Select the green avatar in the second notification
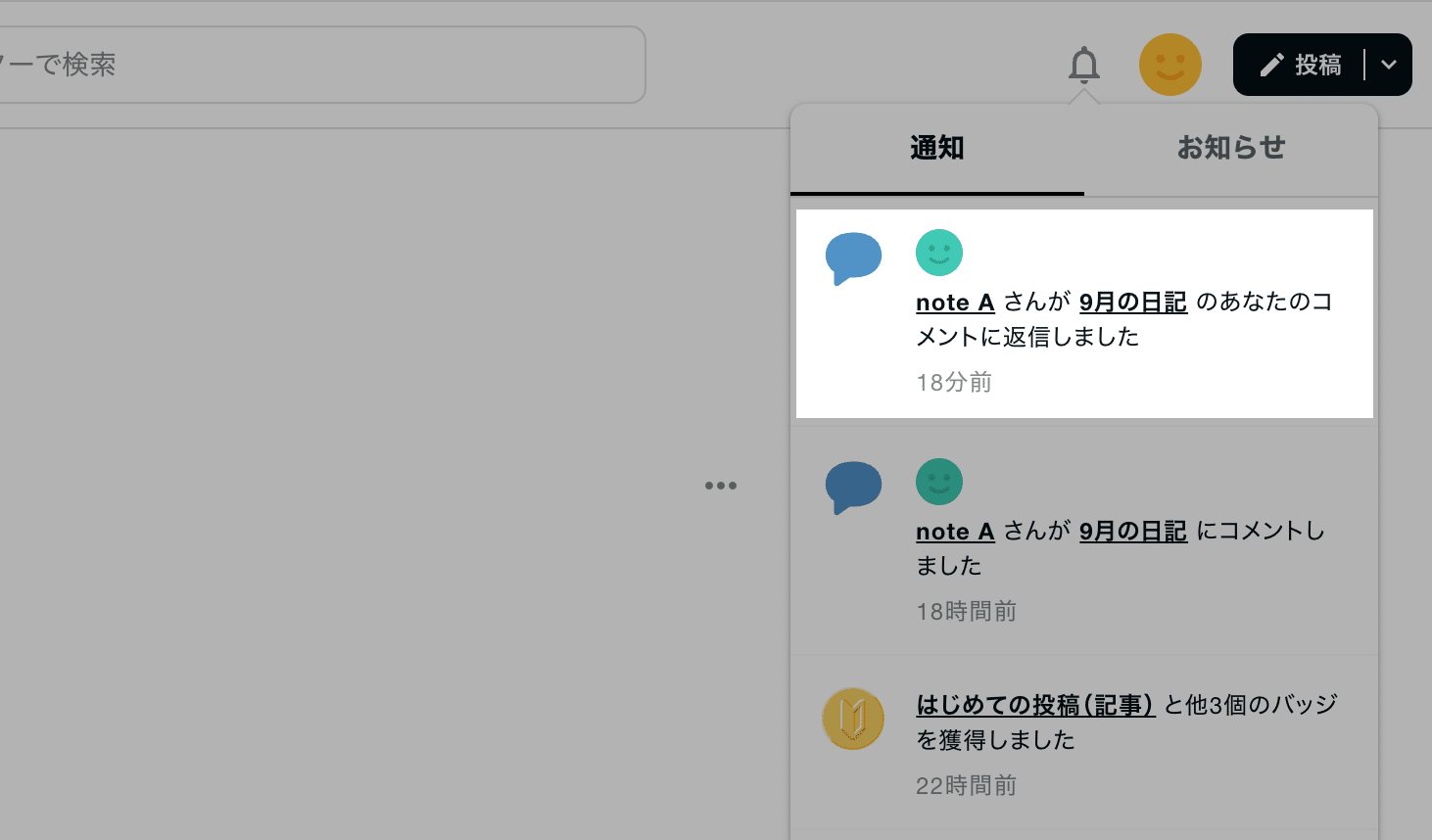1432x840 pixels. click(938, 482)
